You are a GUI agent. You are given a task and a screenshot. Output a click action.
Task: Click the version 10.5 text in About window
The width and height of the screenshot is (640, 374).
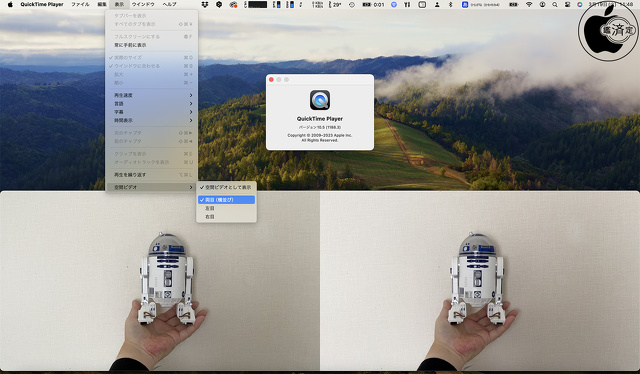tap(320, 127)
